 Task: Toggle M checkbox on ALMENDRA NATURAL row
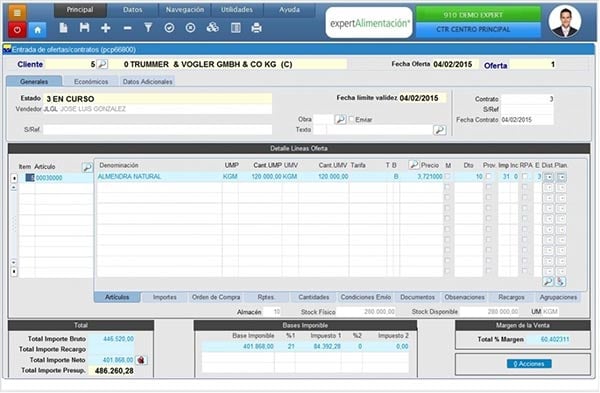point(447,176)
